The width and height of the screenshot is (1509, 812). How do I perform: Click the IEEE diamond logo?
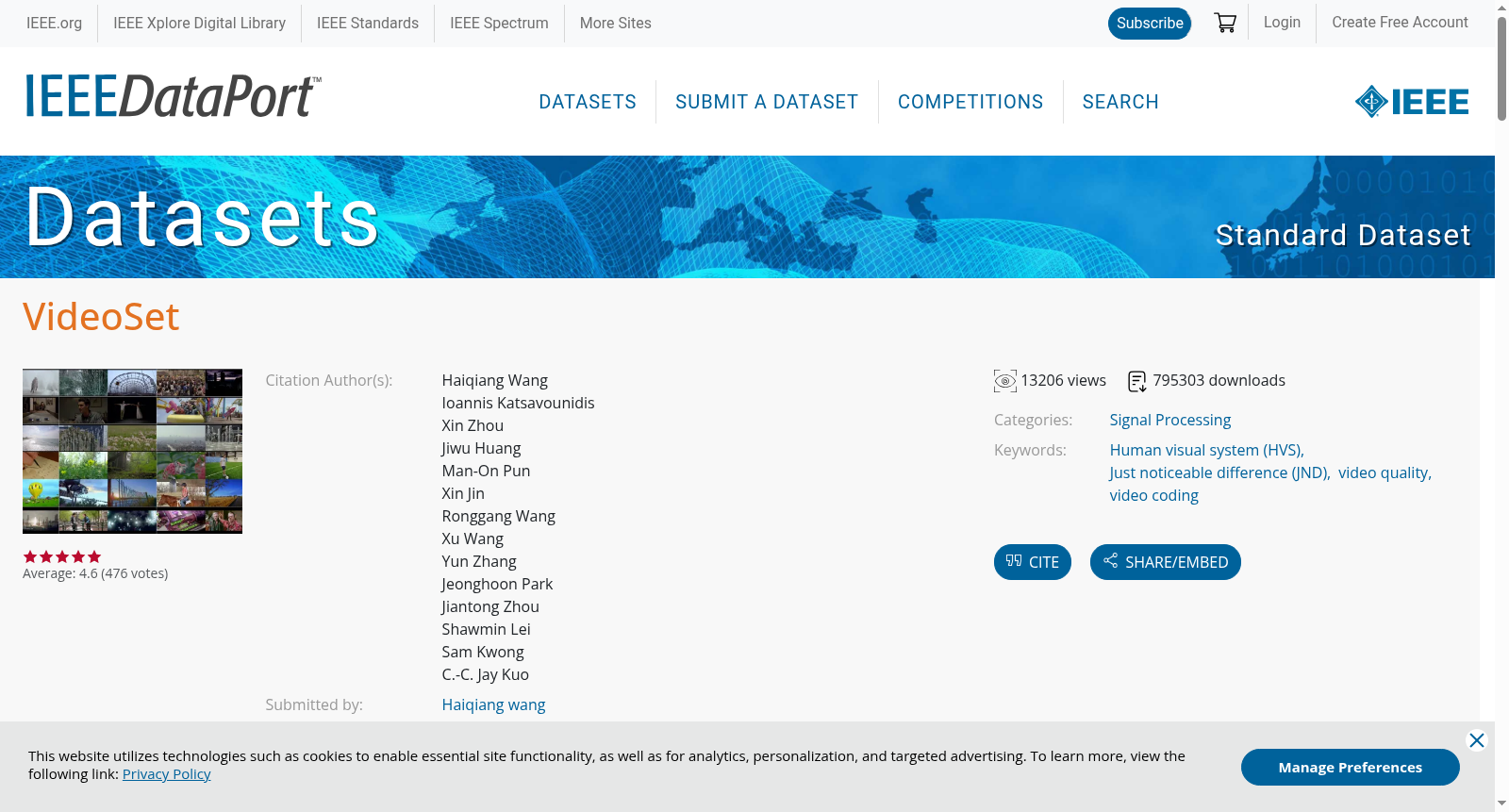click(x=1411, y=101)
